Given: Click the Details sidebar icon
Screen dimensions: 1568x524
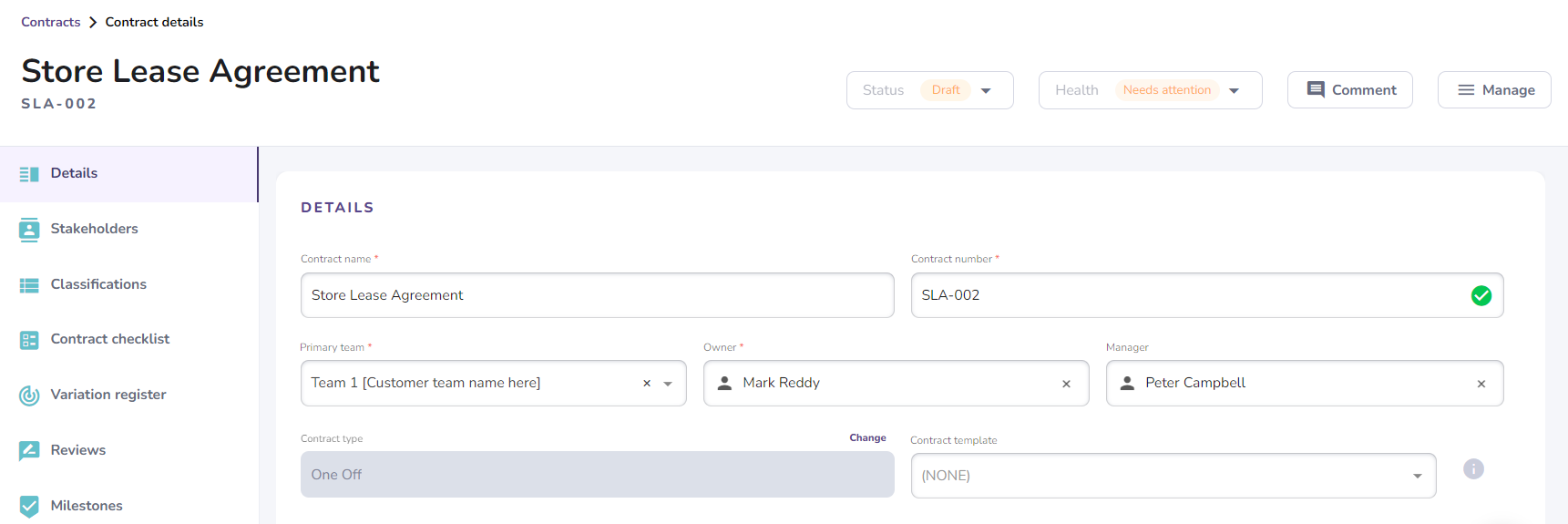Looking at the screenshot, I should click(x=29, y=174).
